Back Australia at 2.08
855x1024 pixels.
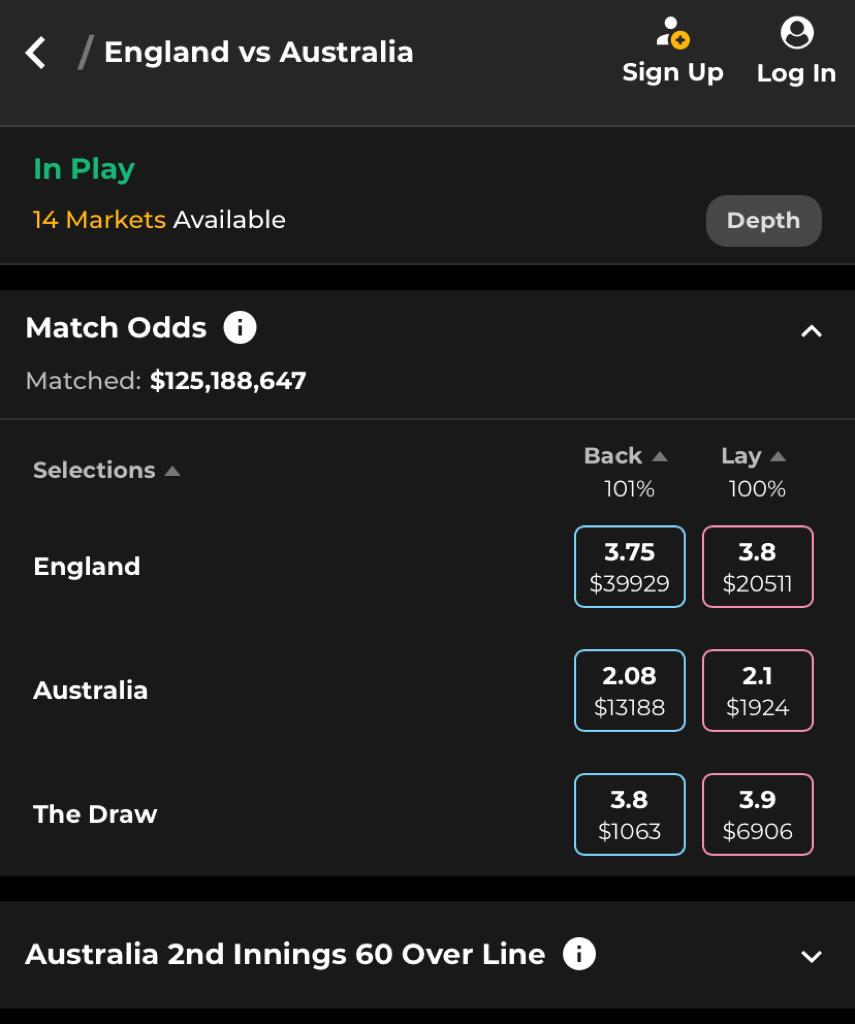(x=630, y=691)
